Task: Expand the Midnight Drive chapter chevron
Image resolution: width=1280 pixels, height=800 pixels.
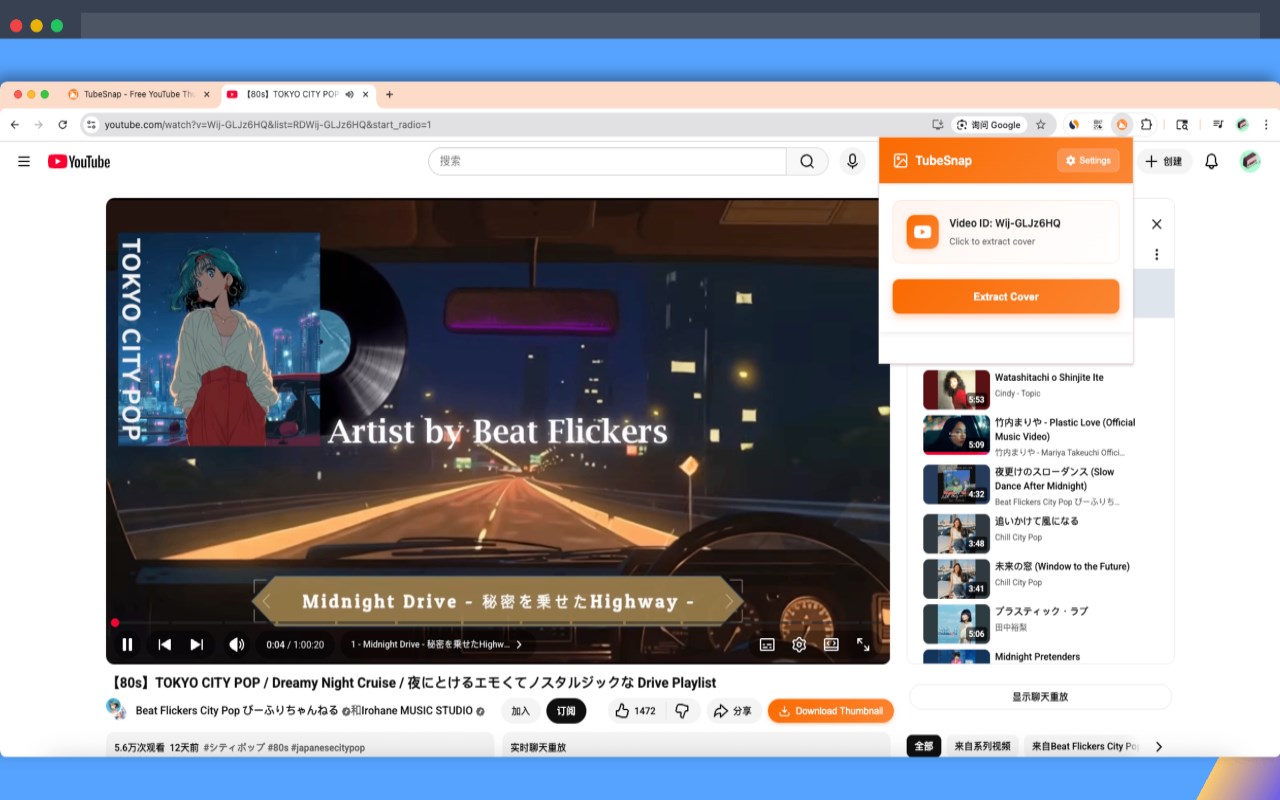Action: click(x=519, y=645)
